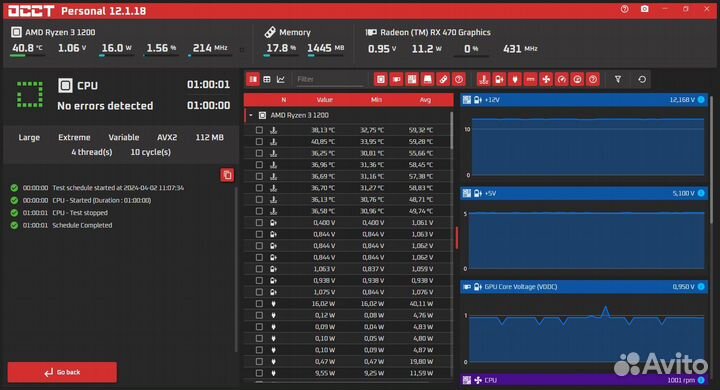The image size is (720, 390).
Task: Click the funnel filter icon in the toolbar
Action: [618, 79]
